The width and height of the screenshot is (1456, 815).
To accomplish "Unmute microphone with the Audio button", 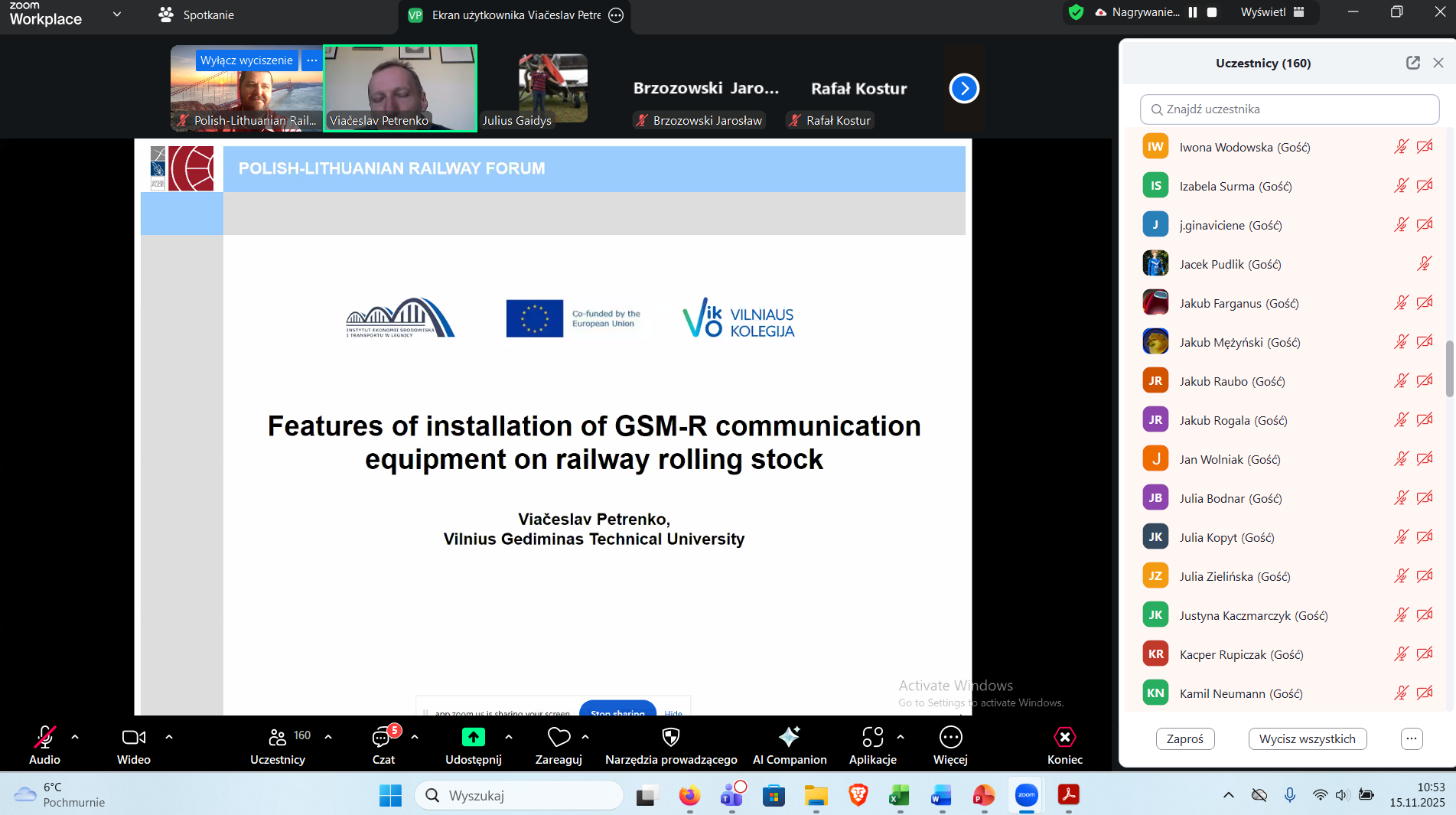I will coord(44,738).
